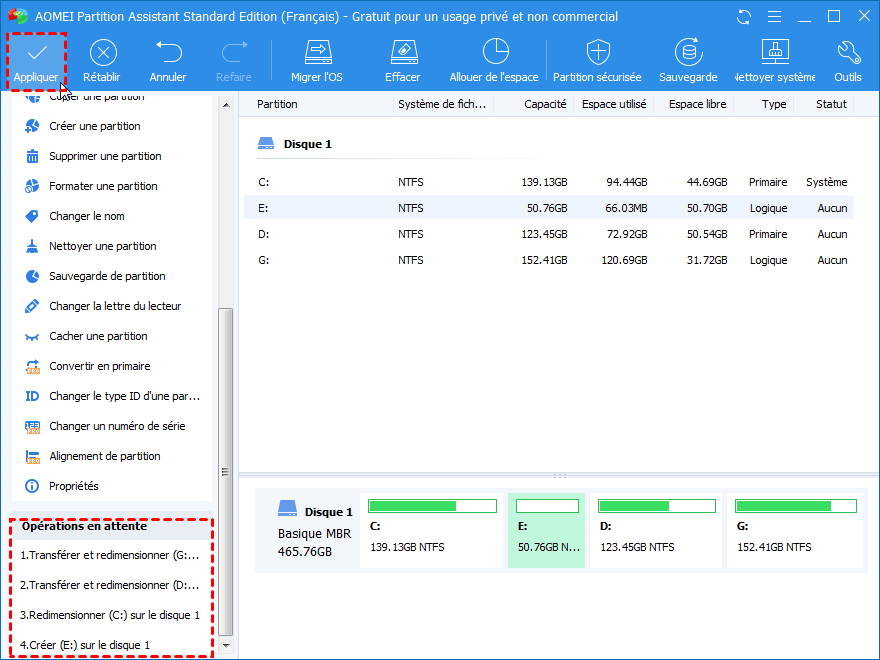
Task: Select Changer le nom
Action: click(x=87, y=216)
